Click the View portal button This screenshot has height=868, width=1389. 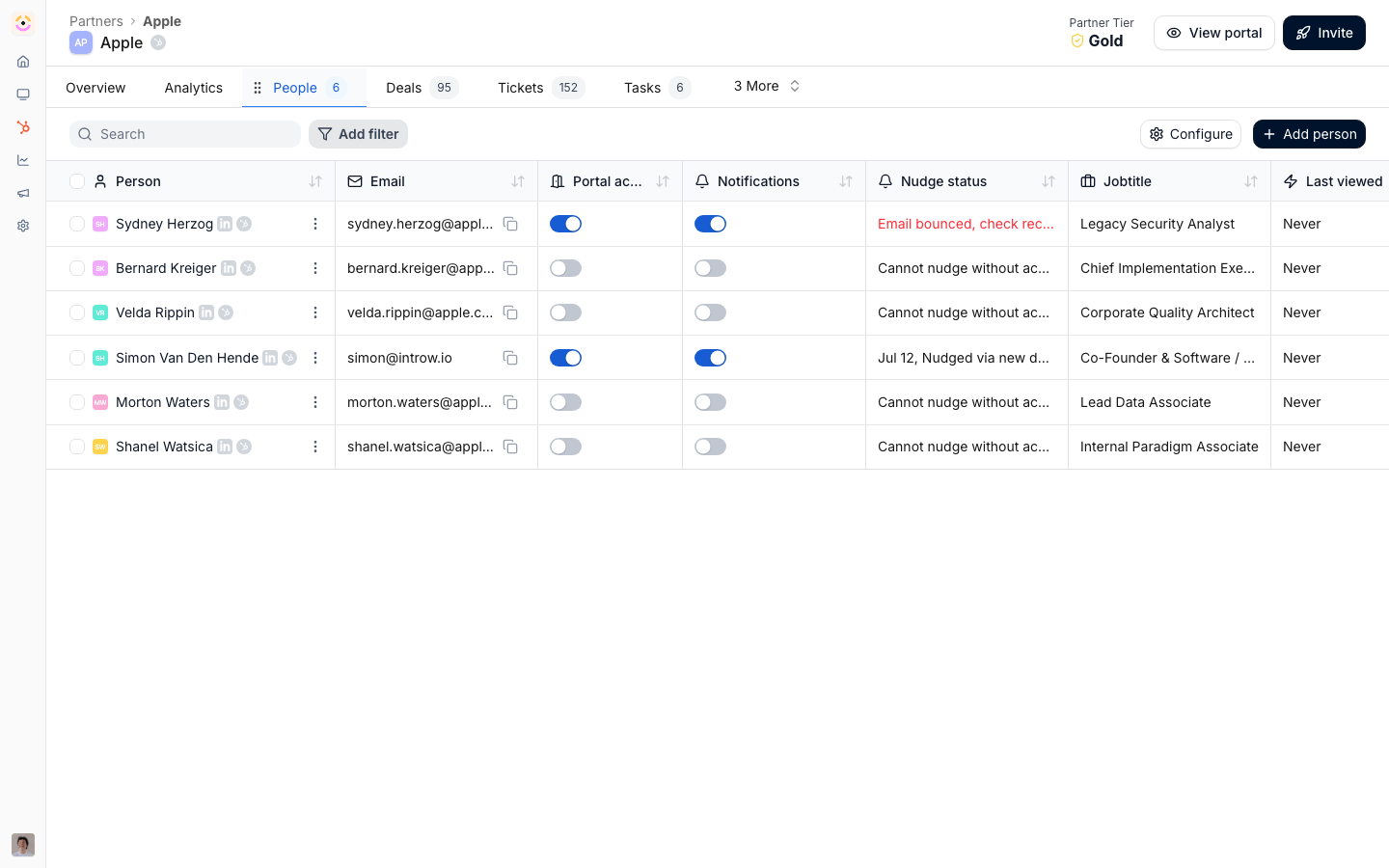point(1214,33)
